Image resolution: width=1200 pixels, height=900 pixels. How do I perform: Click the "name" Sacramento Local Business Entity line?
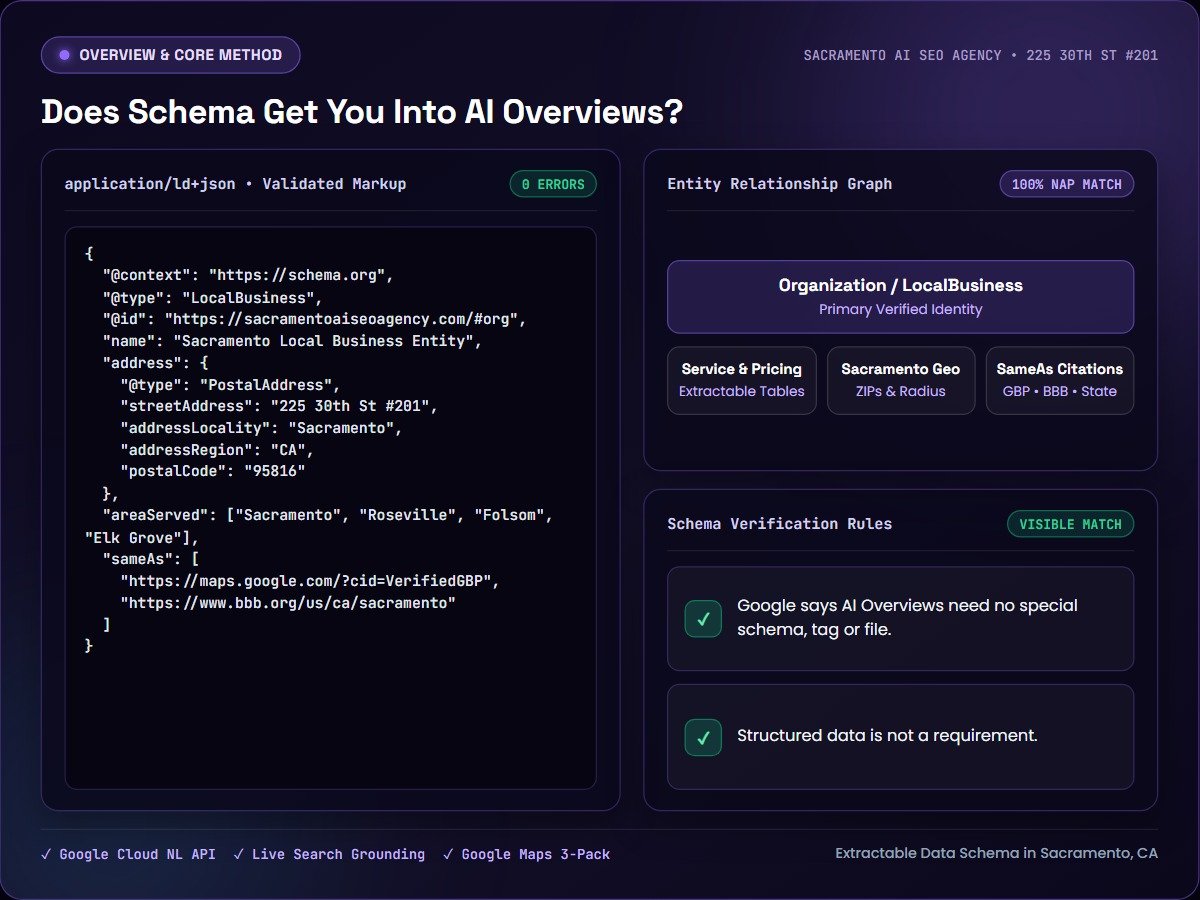293,341
